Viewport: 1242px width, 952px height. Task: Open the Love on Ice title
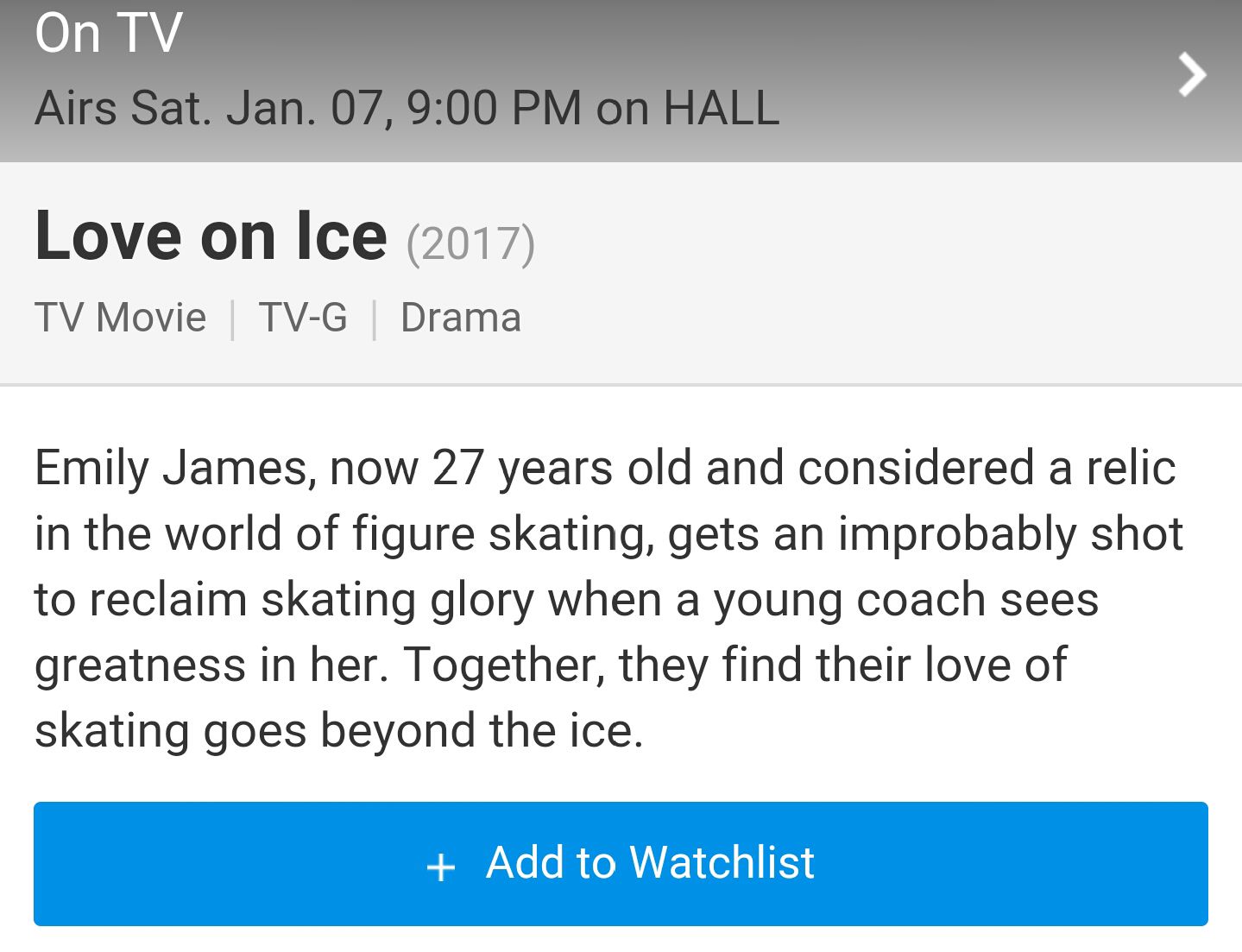pyautogui.click(x=211, y=236)
